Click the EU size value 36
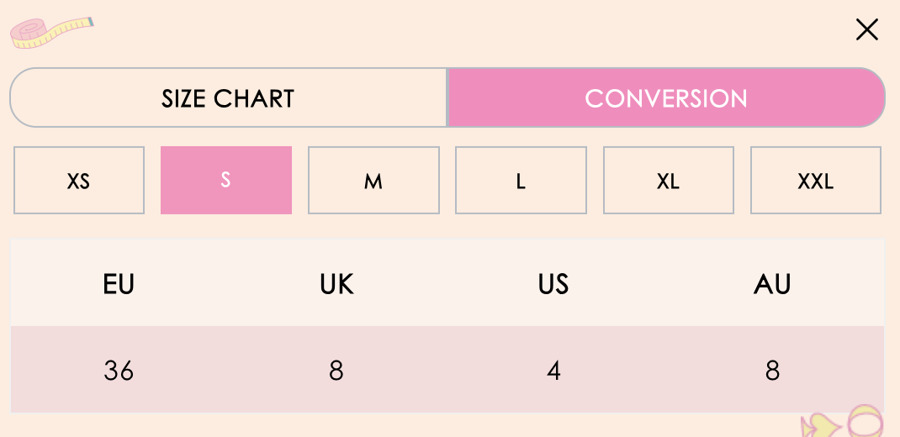 point(119,370)
